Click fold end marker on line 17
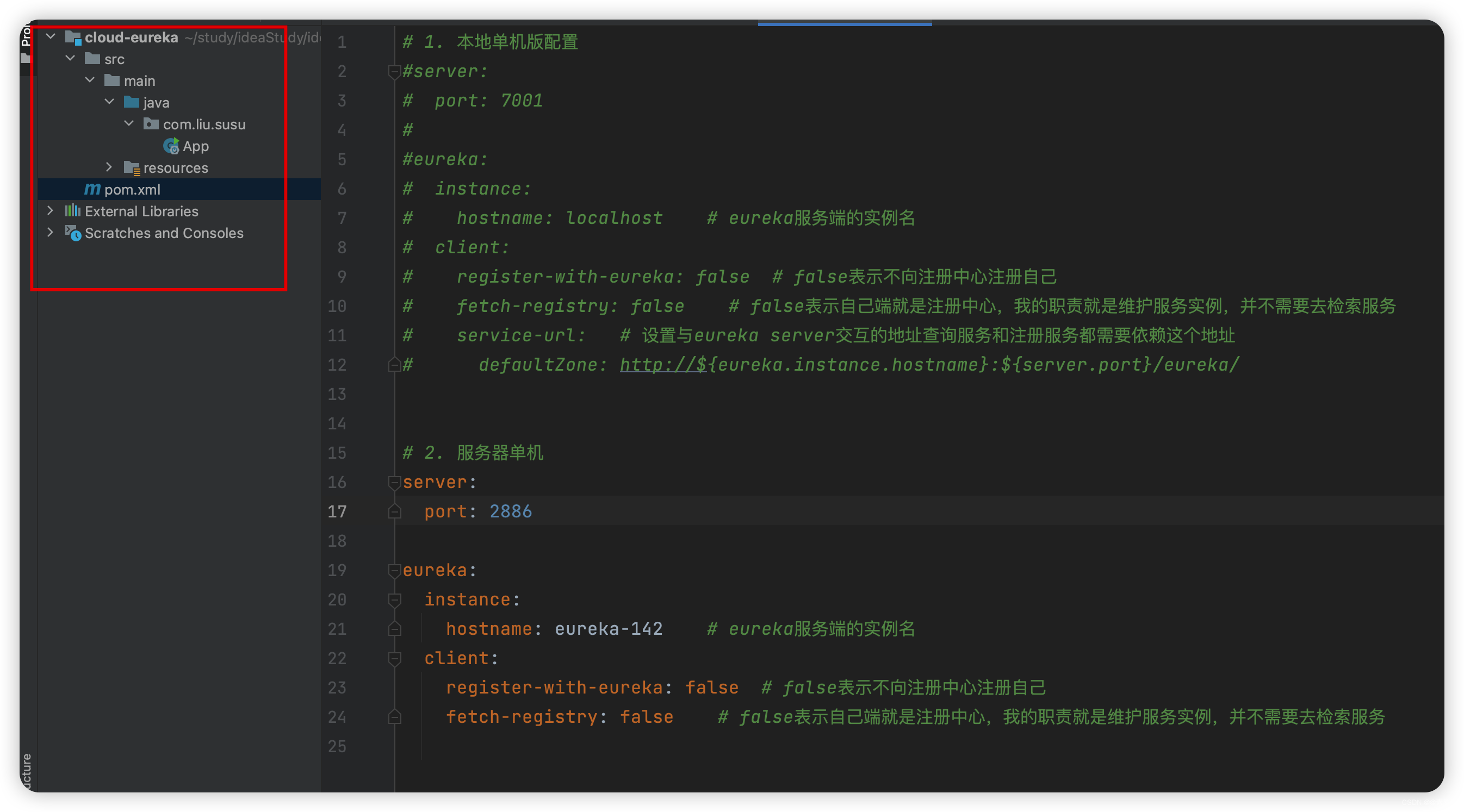Screen dimensions: 1464x812 (394, 511)
